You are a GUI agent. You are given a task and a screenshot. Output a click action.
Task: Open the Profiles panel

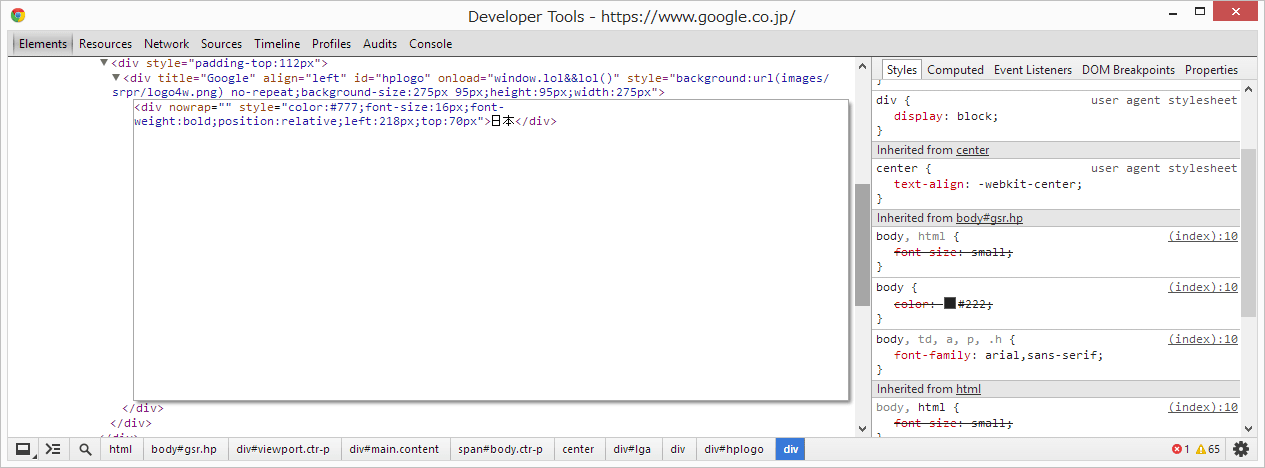tap(332, 44)
